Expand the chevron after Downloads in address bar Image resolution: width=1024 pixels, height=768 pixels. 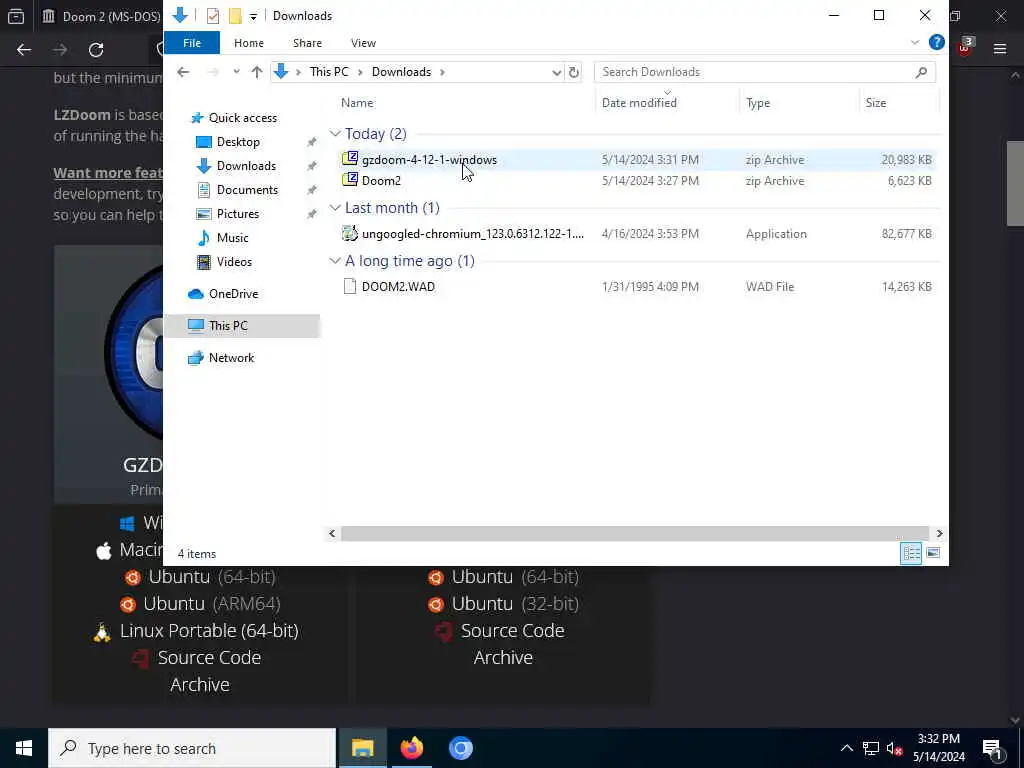[x=442, y=72]
